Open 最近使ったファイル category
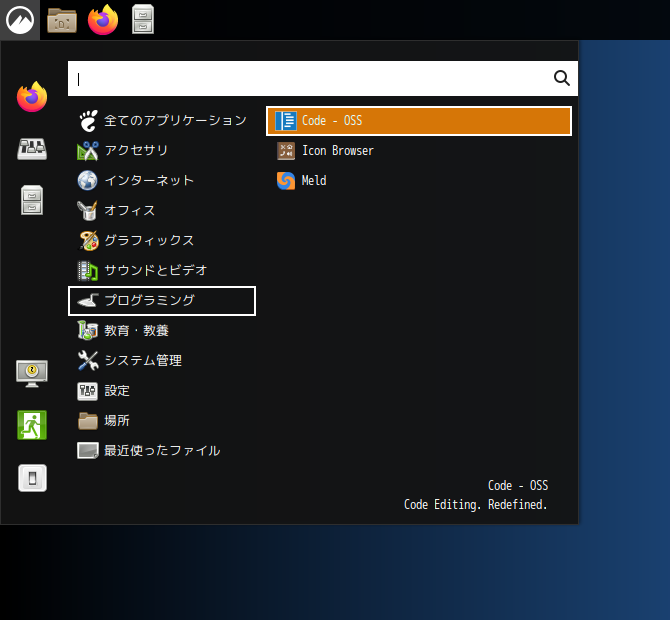 [162, 451]
